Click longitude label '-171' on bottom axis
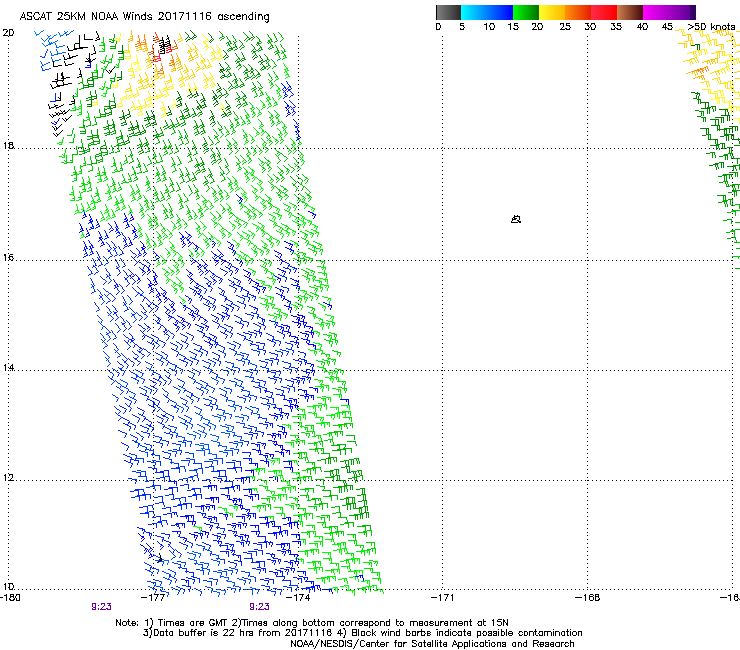740x650 pixels. [443, 598]
